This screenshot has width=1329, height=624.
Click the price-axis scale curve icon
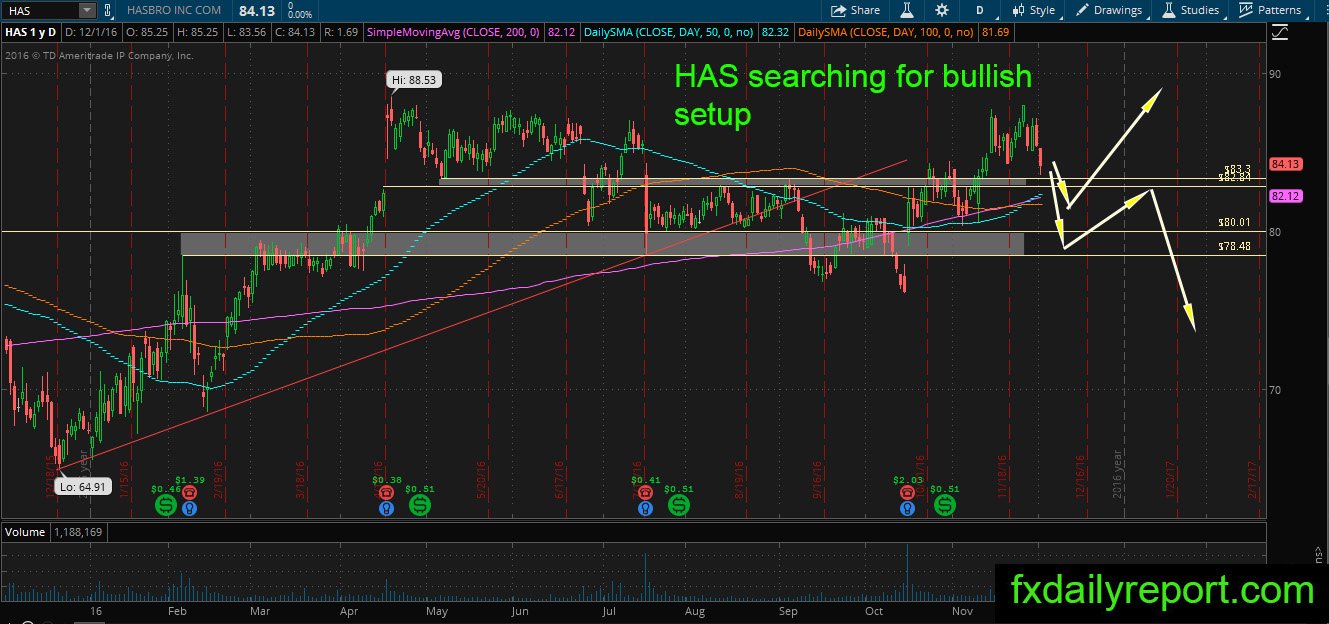(1280, 32)
